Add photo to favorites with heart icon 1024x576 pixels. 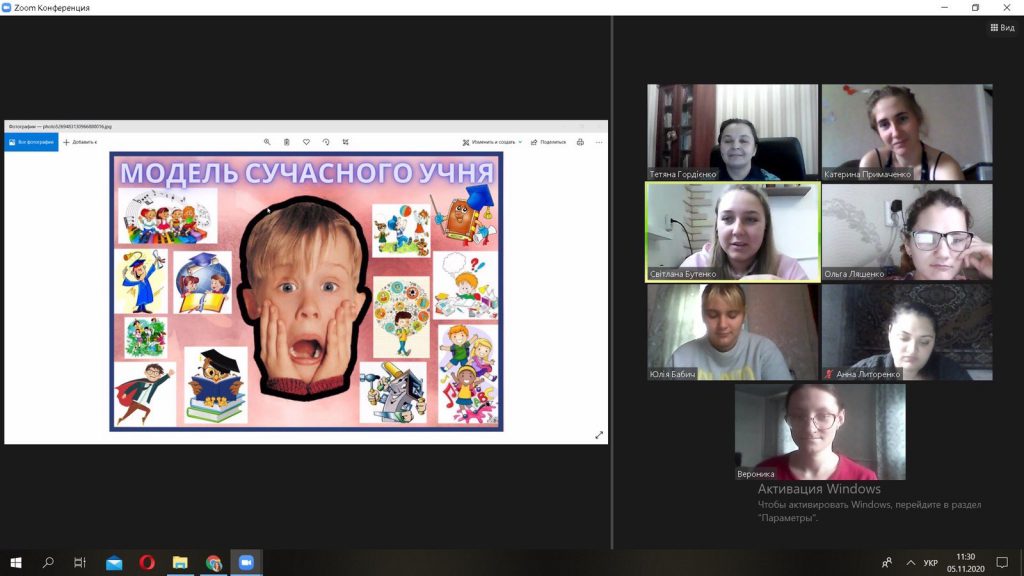tap(306, 142)
